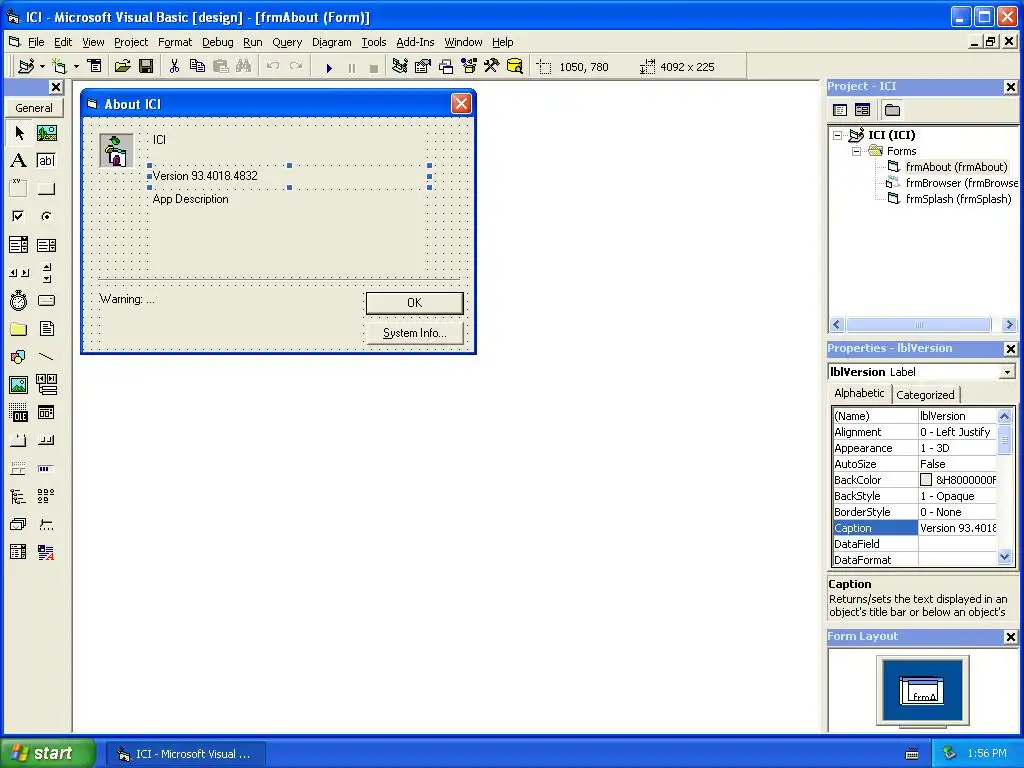Collapse the ICI (ICI) project node

point(837,135)
